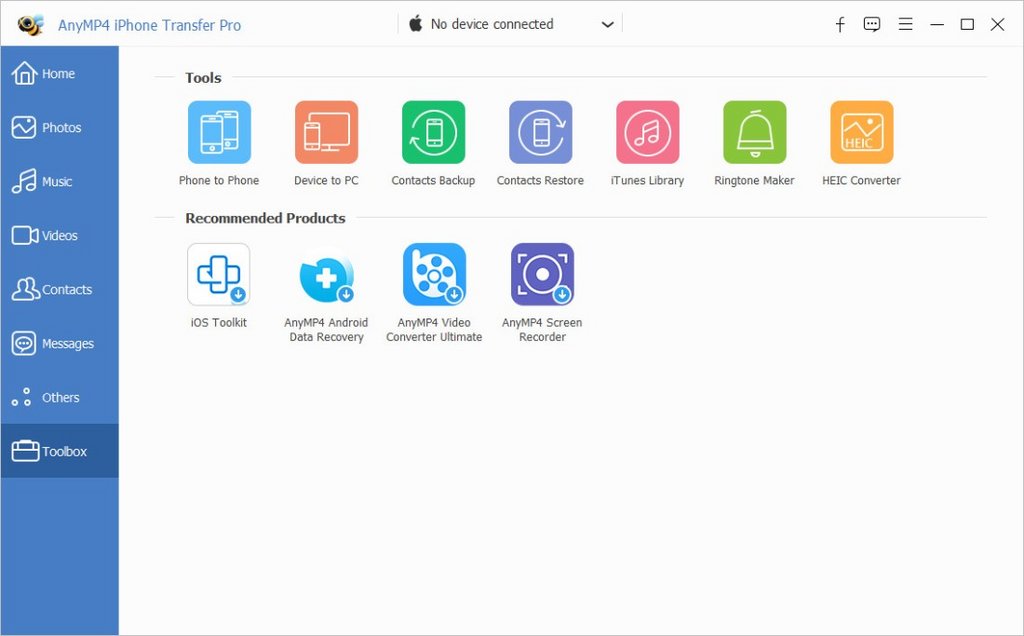The height and width of the screenshot is (636, 1024).
Task: Switch to the Videos section
Action: click(59, 235)
